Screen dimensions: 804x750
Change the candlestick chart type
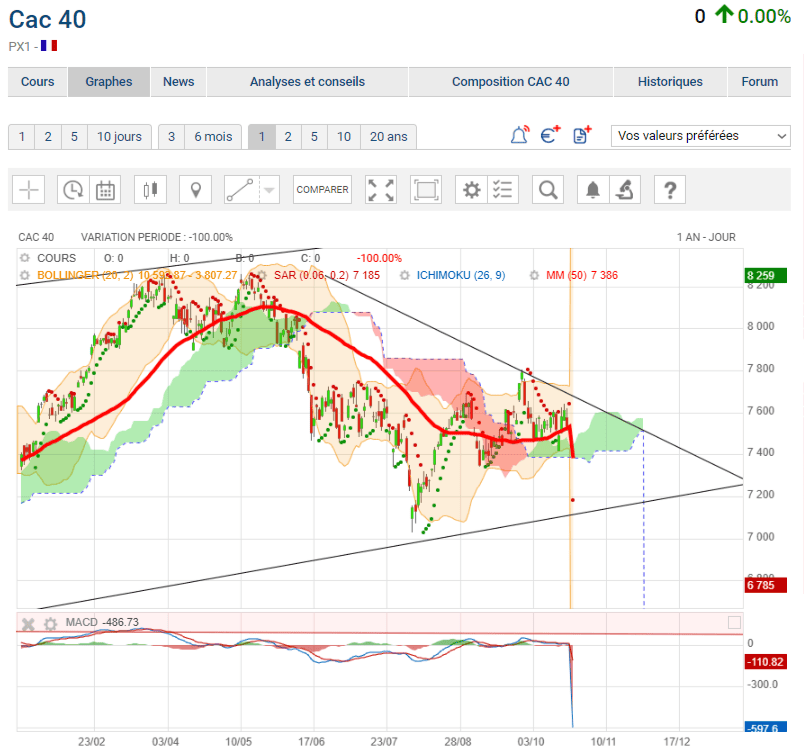[150, 190]
